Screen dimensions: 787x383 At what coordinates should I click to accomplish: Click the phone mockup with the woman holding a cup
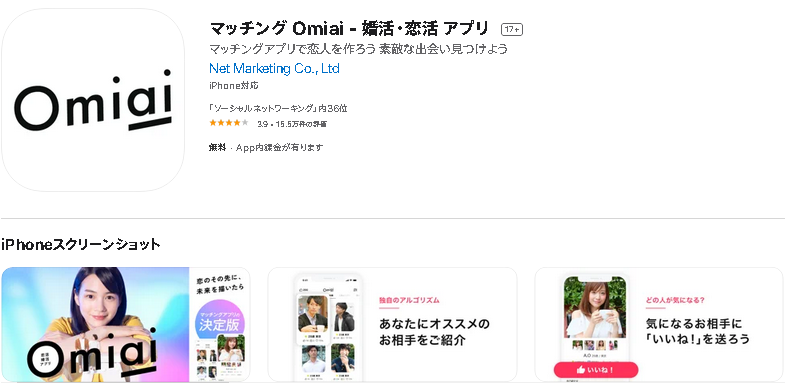(595, 326)
